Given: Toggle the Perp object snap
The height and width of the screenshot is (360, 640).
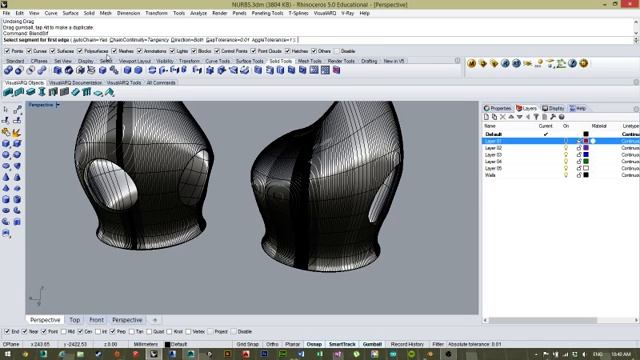Looking at the screenshot, I should (113, 332).
